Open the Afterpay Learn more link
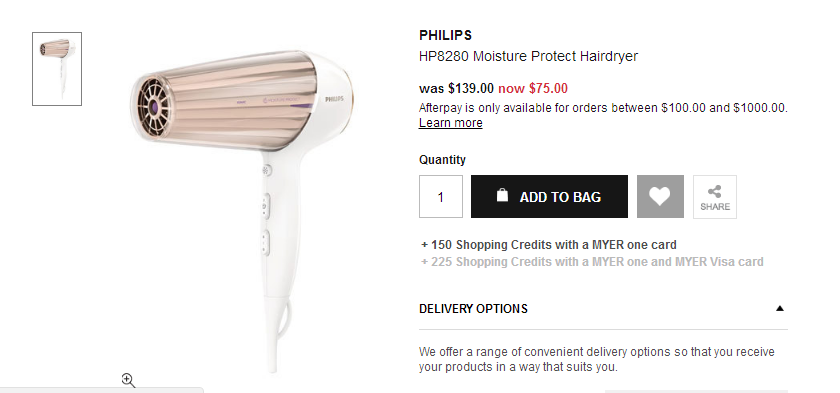The width and height of the screenshot is (840, 393). [451, 123]
